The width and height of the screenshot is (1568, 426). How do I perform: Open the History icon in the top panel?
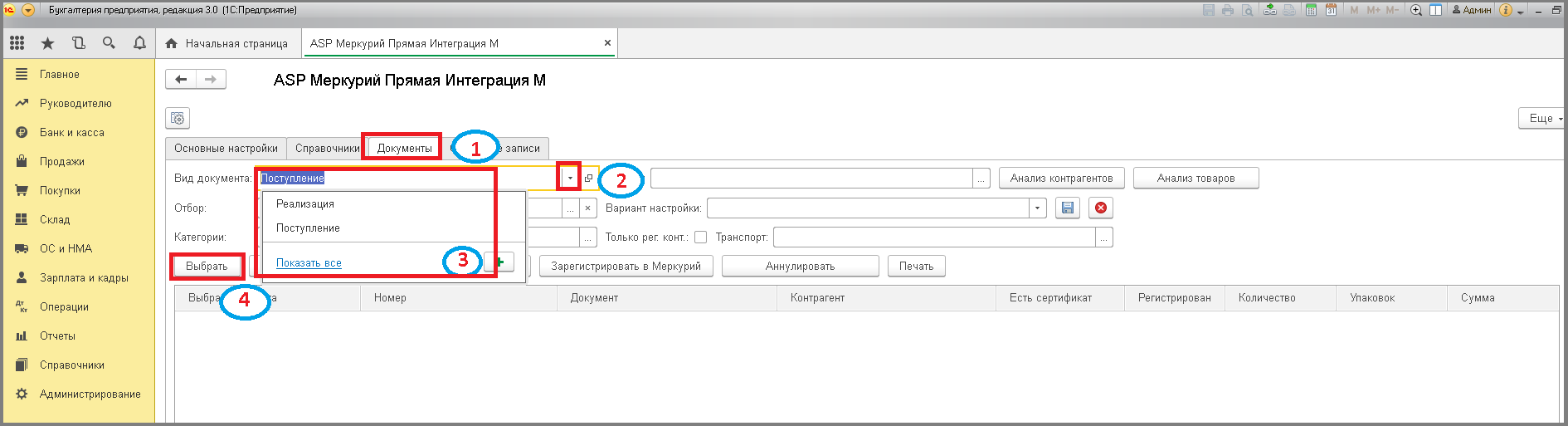(x=78, y=42)
